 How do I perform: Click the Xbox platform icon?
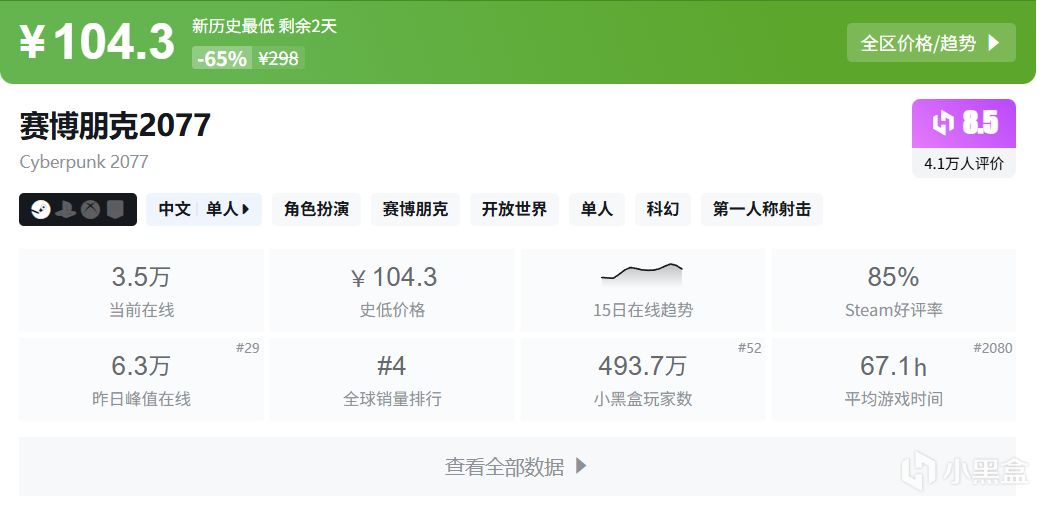pyautogui.click(x=91, y=210)
